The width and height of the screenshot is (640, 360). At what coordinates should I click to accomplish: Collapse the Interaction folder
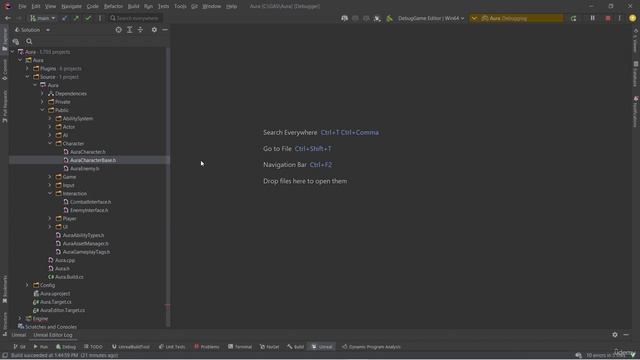[x=50, y=193]
